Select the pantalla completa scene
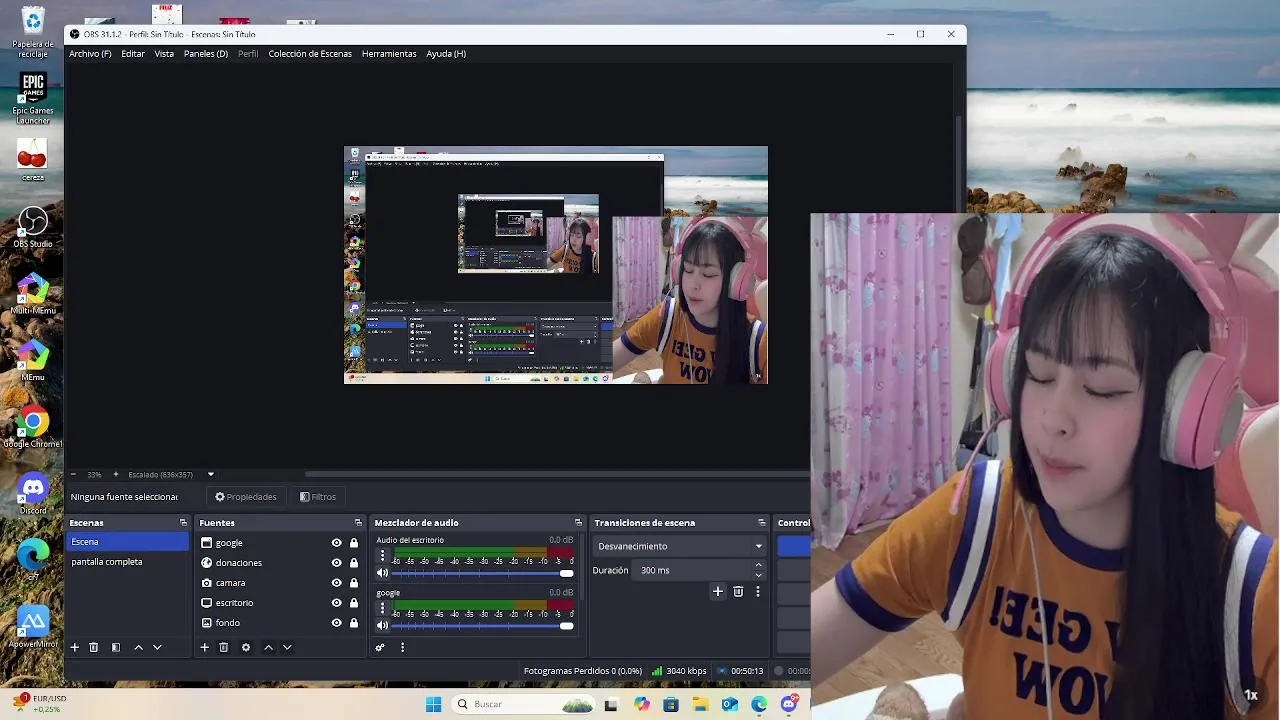 [x=127, y=562]
